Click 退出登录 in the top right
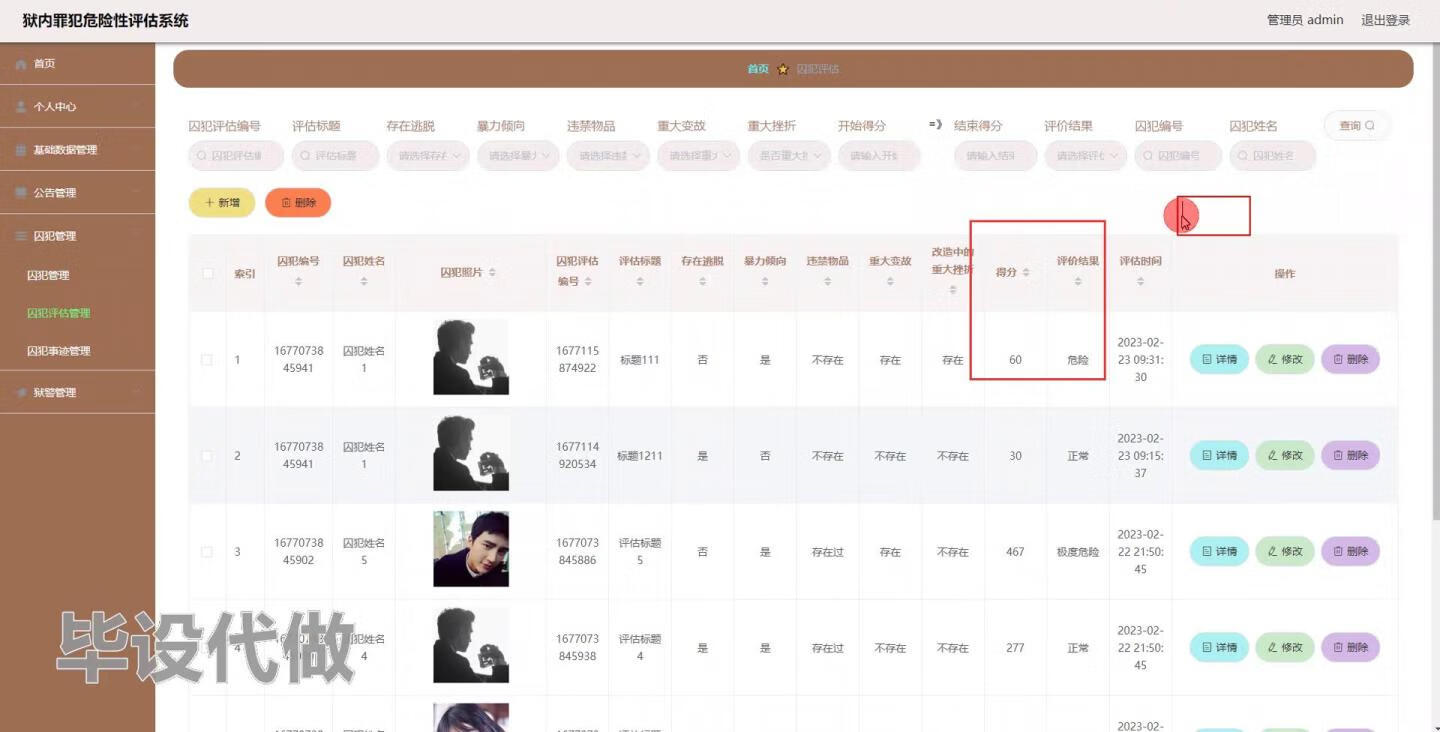 point(1385,20)
